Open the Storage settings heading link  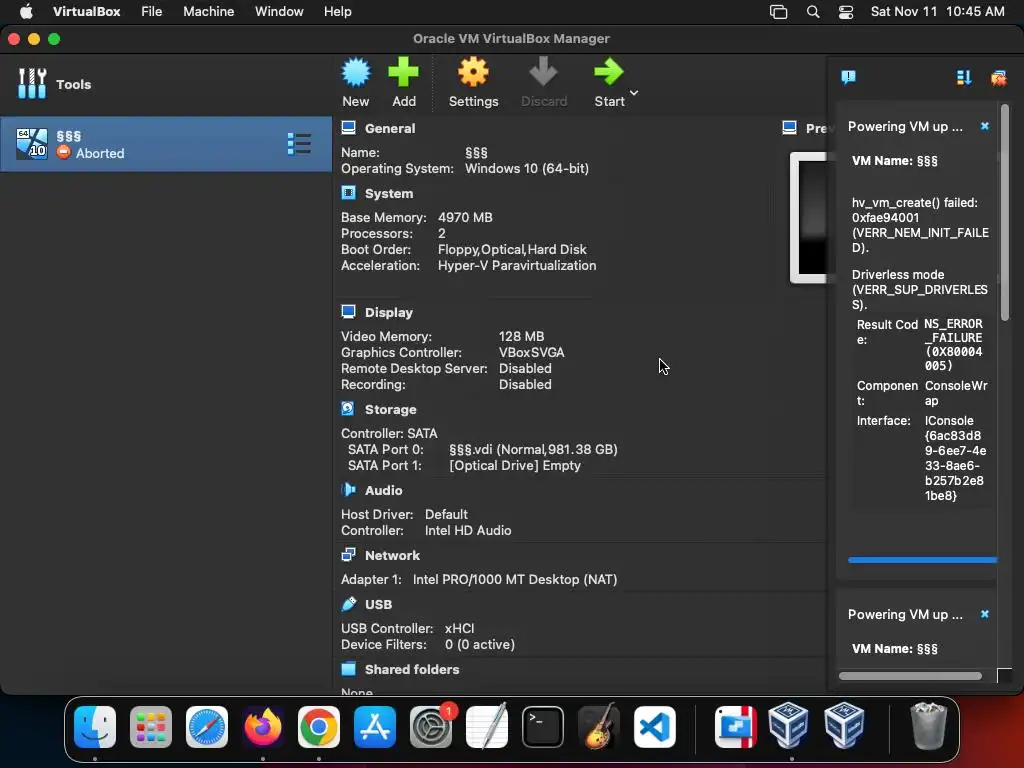tap(391, 409)
